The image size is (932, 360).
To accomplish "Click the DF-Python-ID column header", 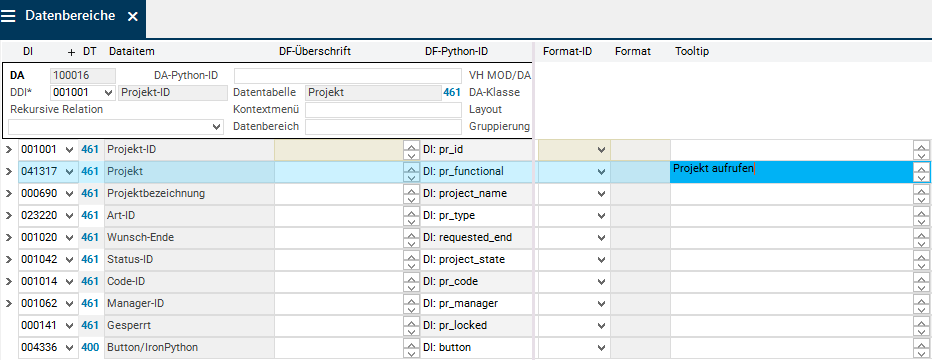I will coord(456,52).
